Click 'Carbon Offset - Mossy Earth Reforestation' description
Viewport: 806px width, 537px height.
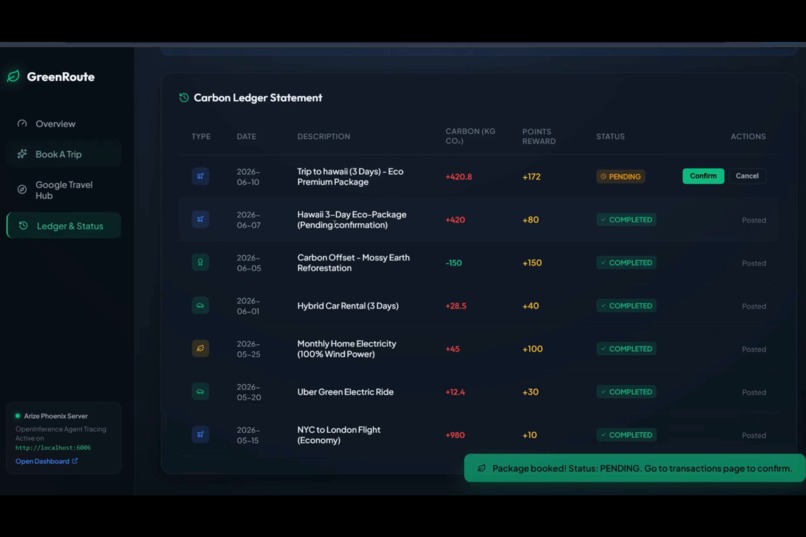[x=353, y=263]
